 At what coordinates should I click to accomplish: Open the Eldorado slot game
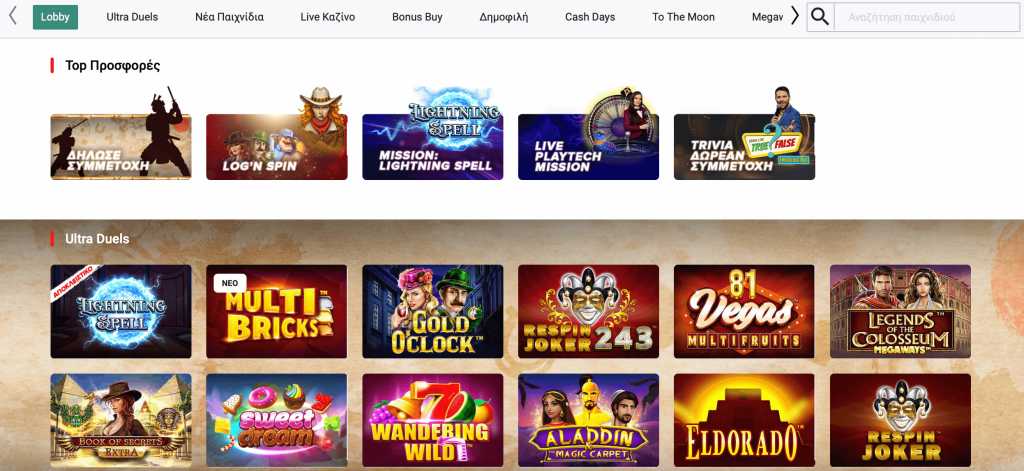(x=744, y=421)
